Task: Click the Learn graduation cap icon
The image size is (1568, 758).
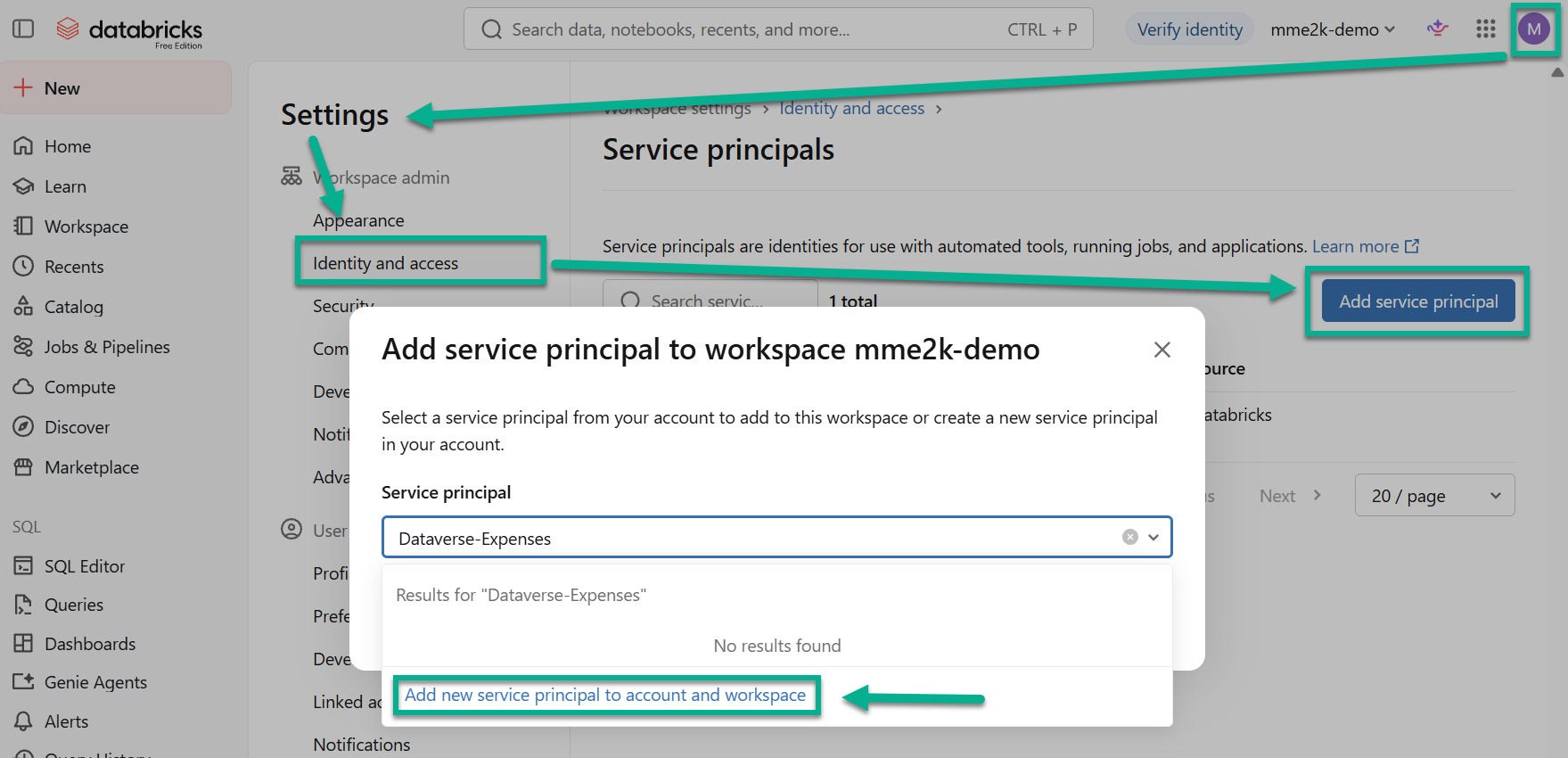Action: (23, 186)
